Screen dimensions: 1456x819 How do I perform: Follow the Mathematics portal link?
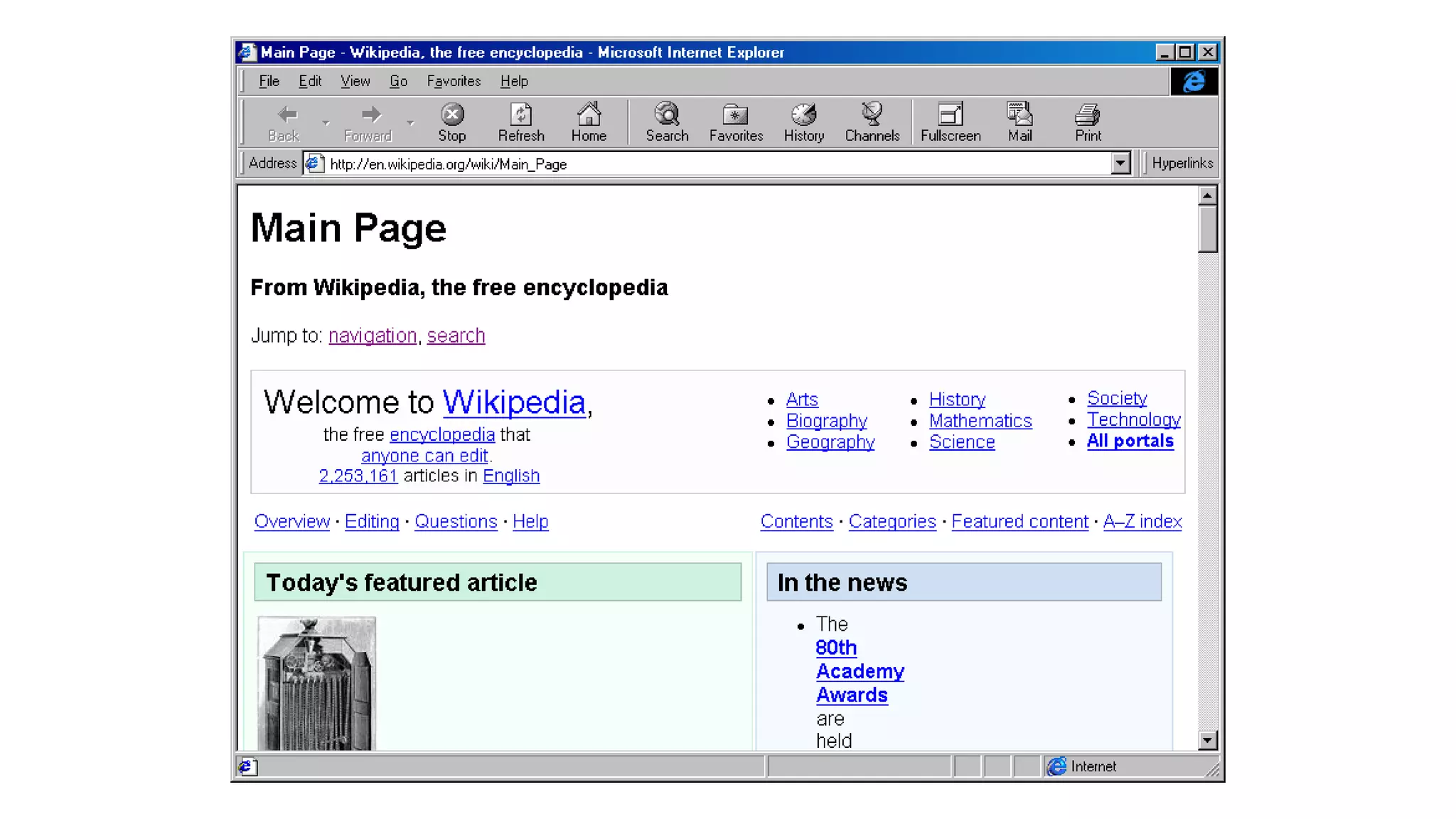pyautogui.click(x=980, y=421)
